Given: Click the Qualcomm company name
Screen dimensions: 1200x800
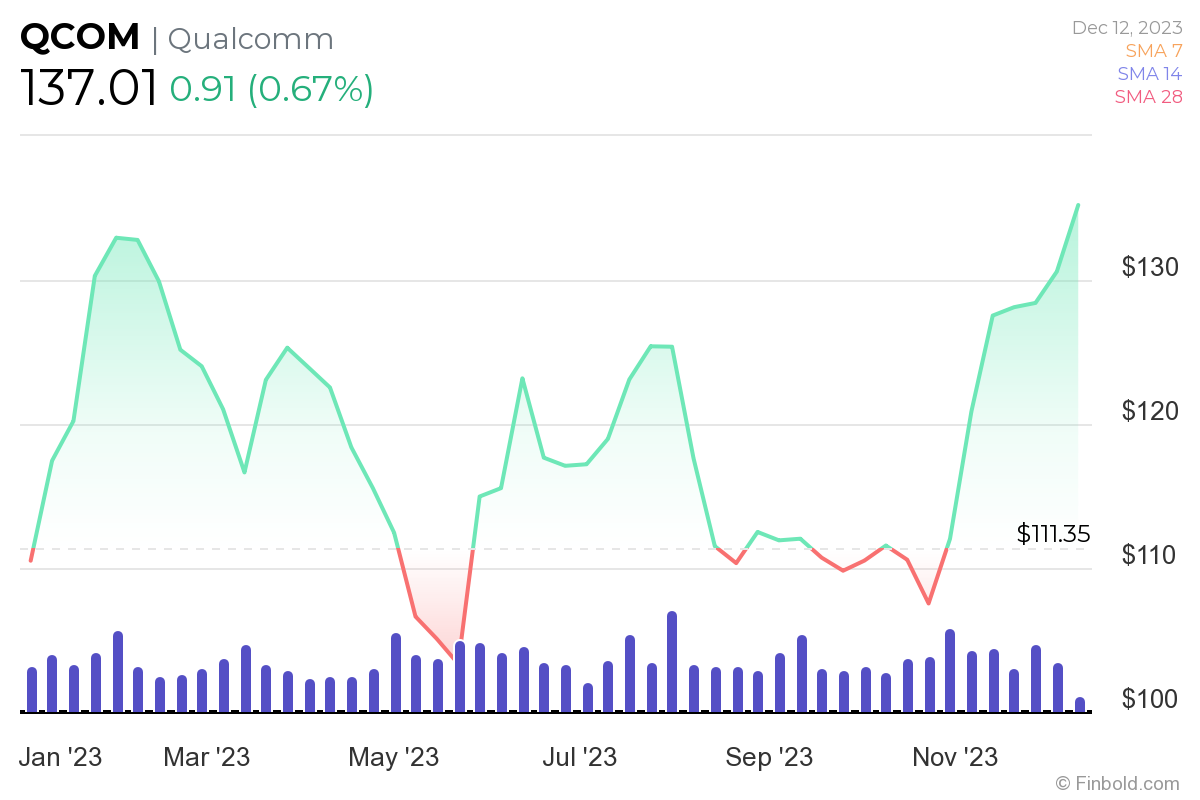Looking at the screenshot, I should pyautogui.click(x=250, y=39).
